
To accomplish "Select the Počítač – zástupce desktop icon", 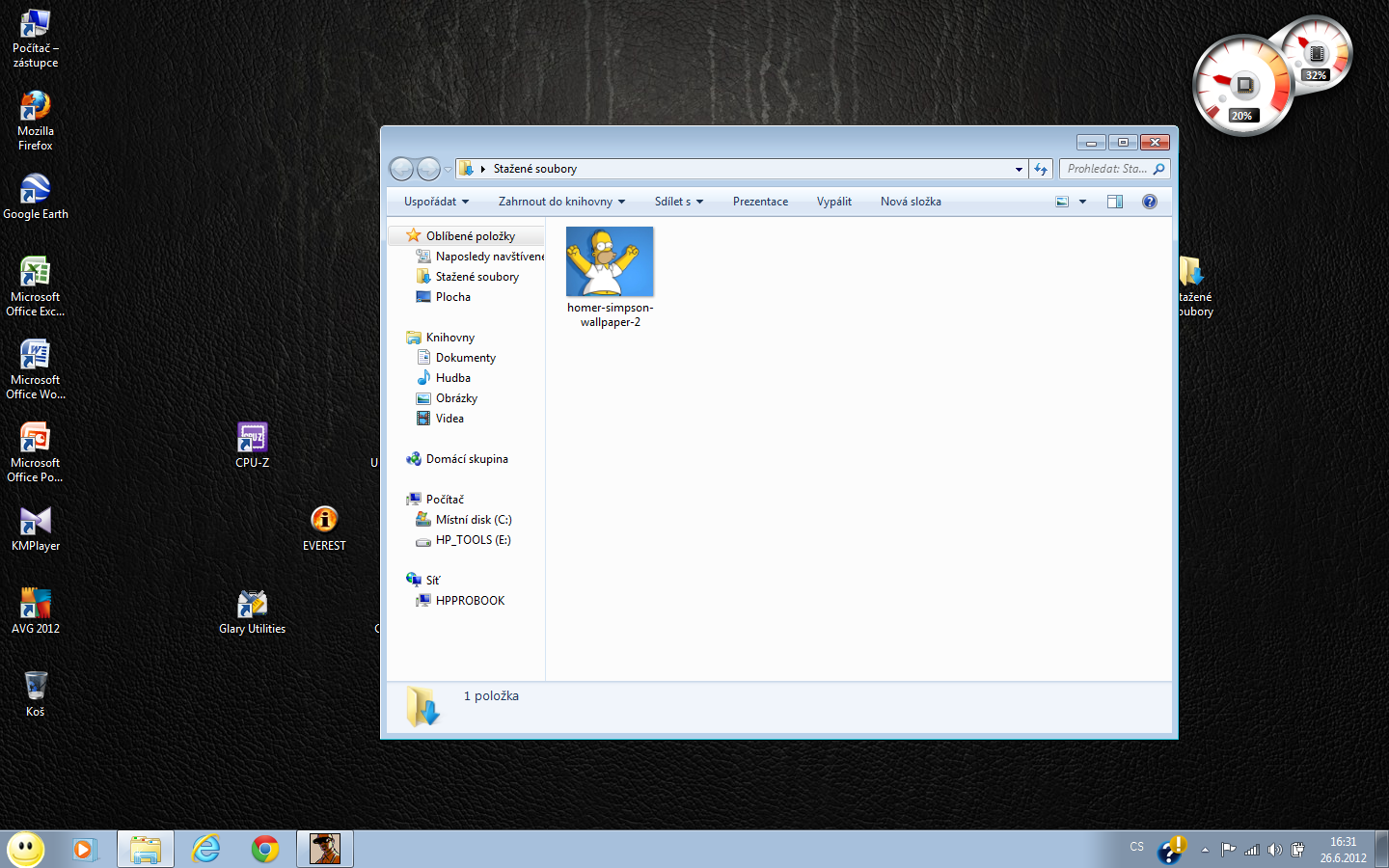I will click(x=36, y=38).
